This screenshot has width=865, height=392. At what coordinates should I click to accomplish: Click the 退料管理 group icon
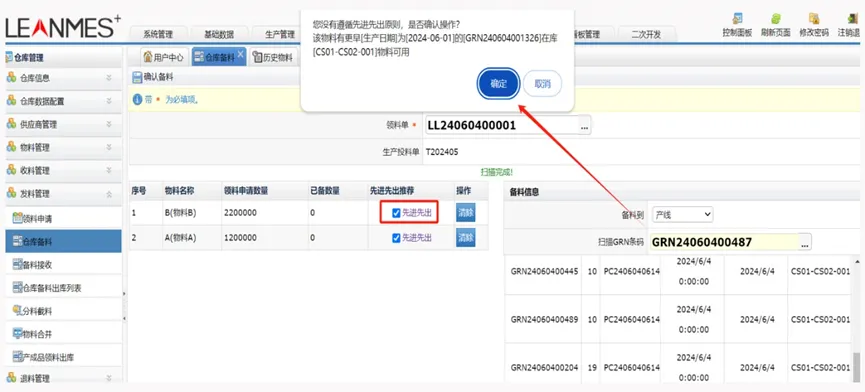click(11, 378)
